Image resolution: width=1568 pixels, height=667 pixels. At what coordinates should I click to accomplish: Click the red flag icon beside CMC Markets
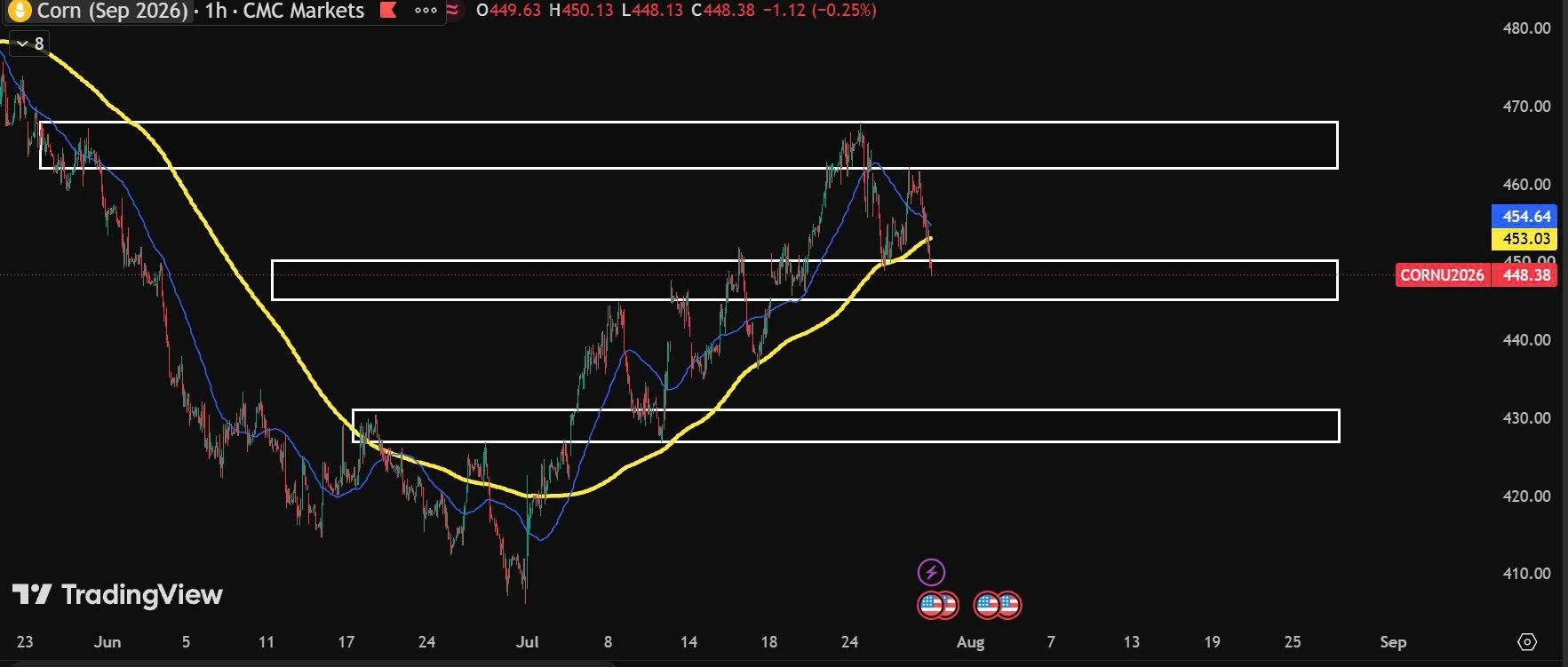tap(387, 11)
